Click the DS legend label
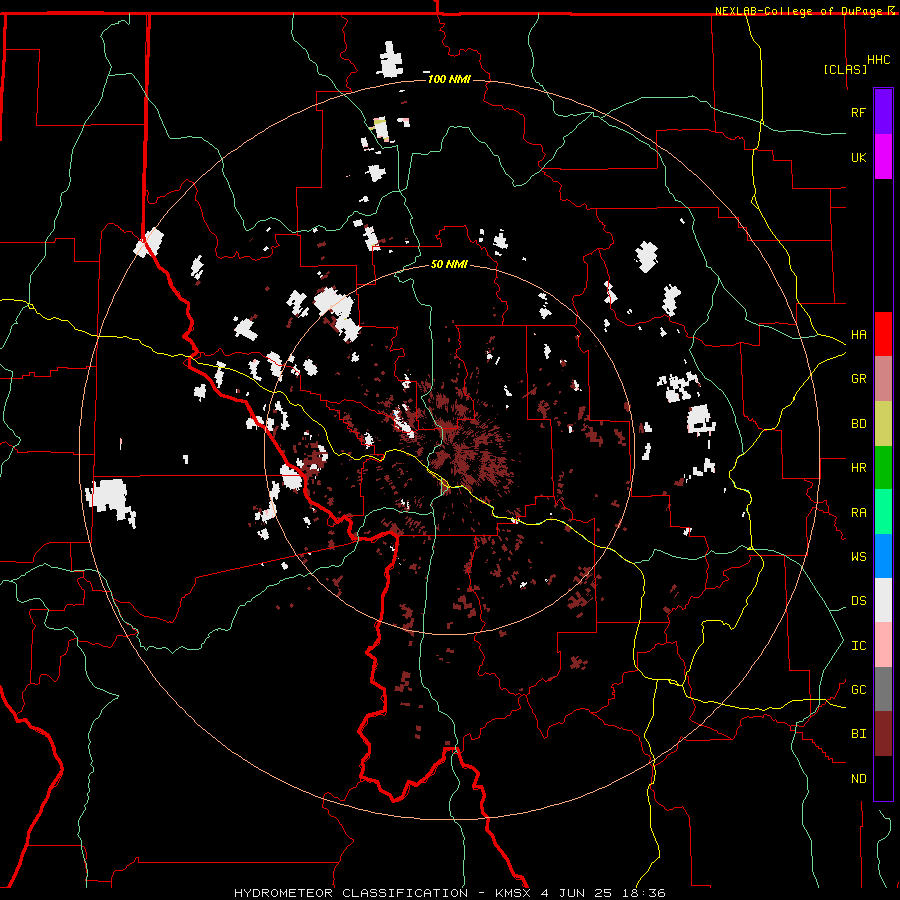The image size is (900, 900). coord(858,601)
